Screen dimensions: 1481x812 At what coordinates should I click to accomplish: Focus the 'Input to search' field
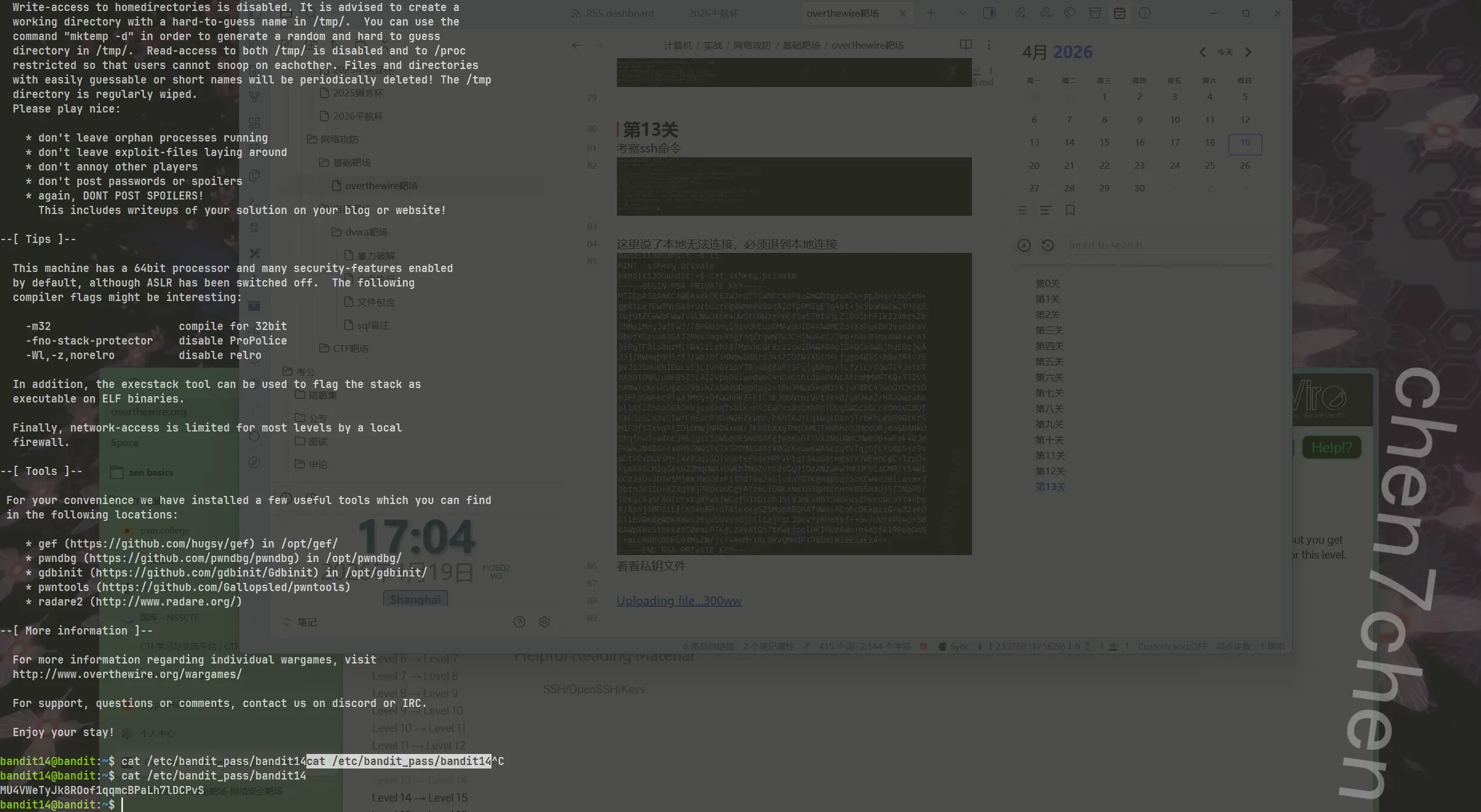1168,245
